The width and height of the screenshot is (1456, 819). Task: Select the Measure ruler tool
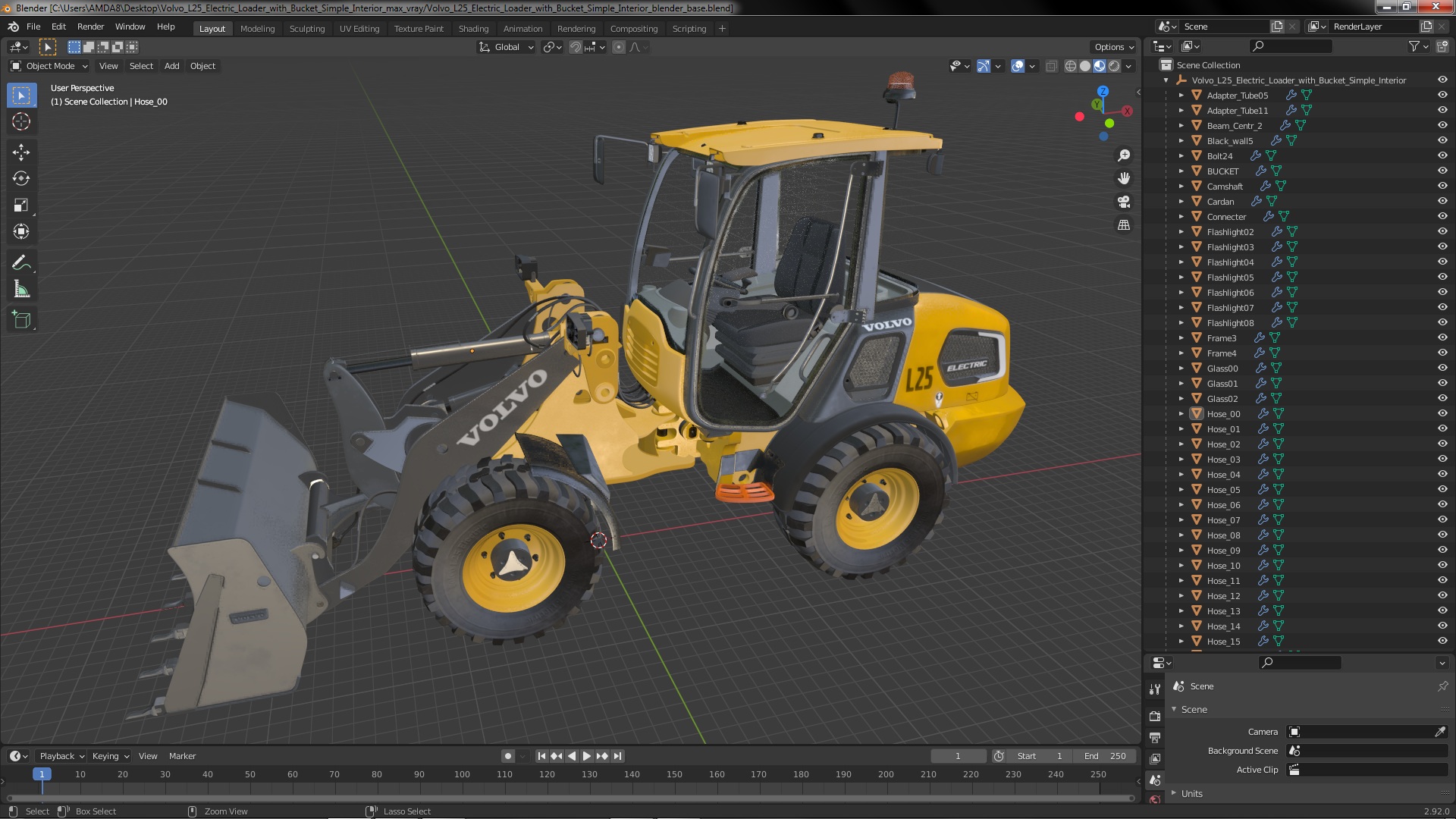point(21,290)
